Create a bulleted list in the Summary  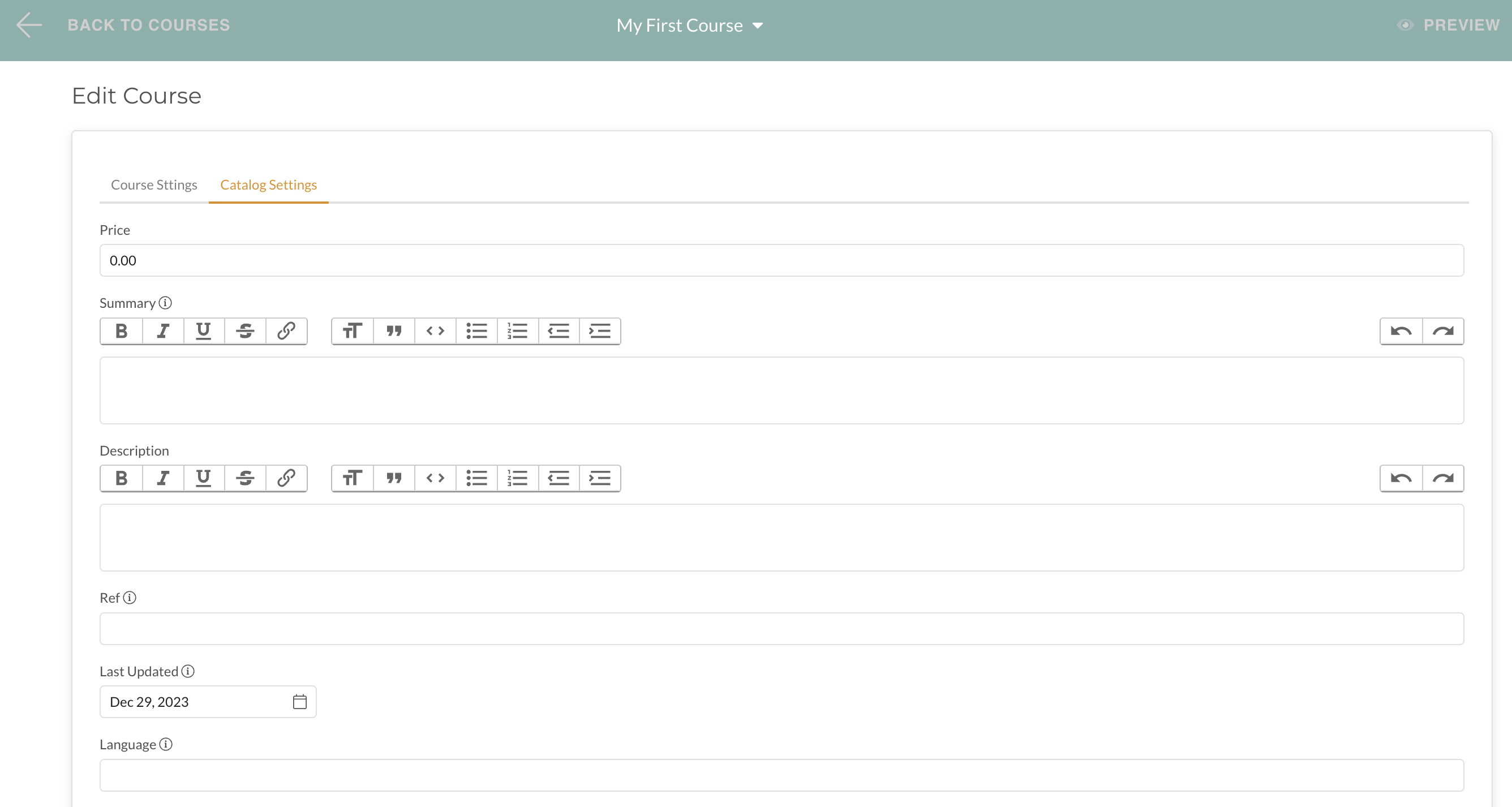coord(476,331)
